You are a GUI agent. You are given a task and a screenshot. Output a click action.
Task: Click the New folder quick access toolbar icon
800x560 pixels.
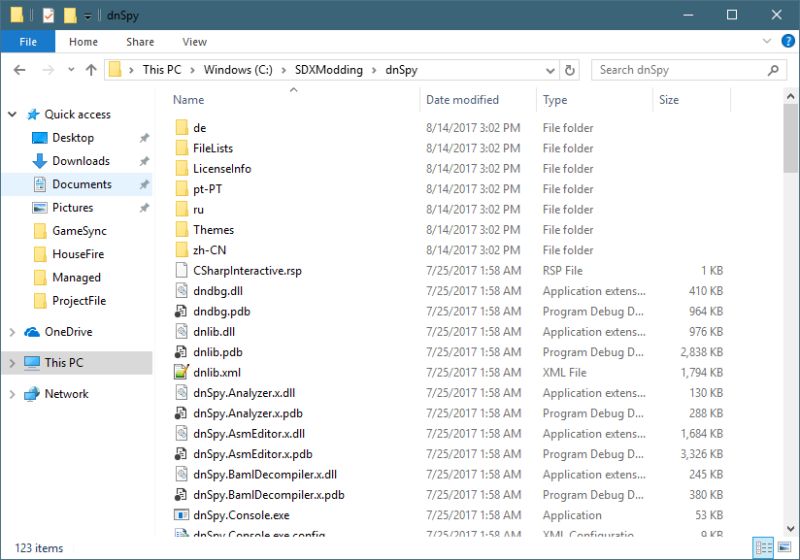[x=70, y=15]
